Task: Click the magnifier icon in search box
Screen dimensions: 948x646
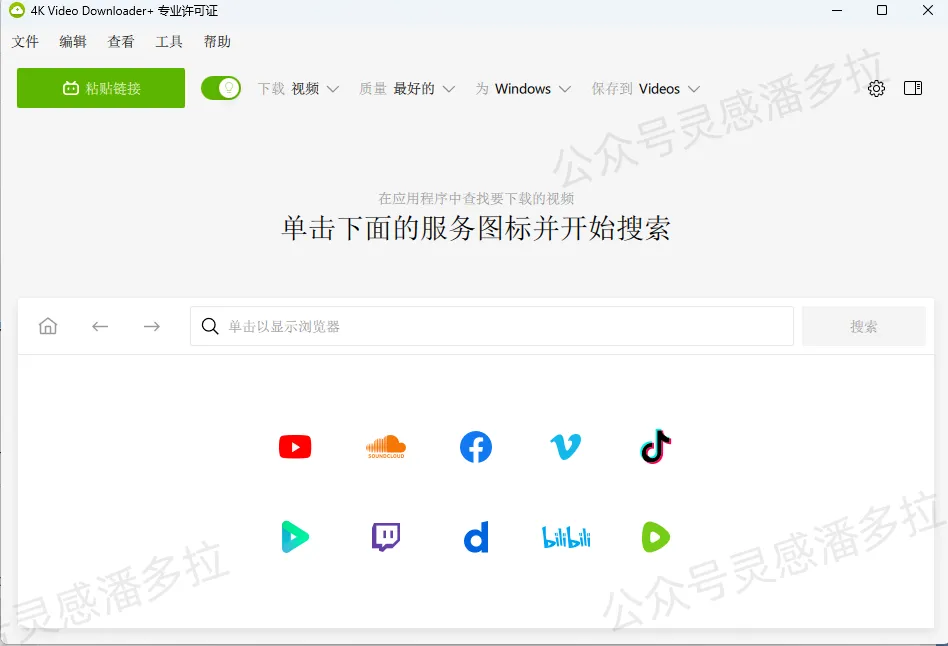Action: [210, 326]
